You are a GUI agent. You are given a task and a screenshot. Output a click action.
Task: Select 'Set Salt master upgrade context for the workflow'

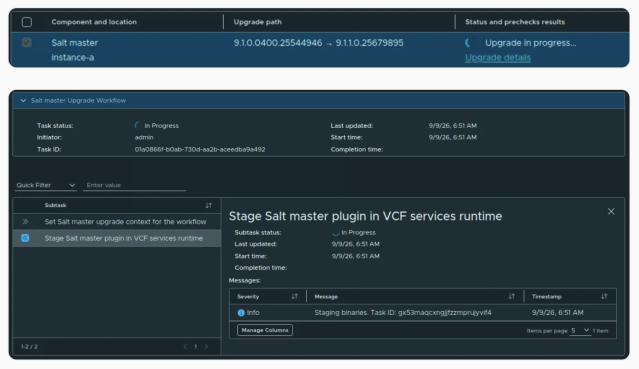(125, 221)
